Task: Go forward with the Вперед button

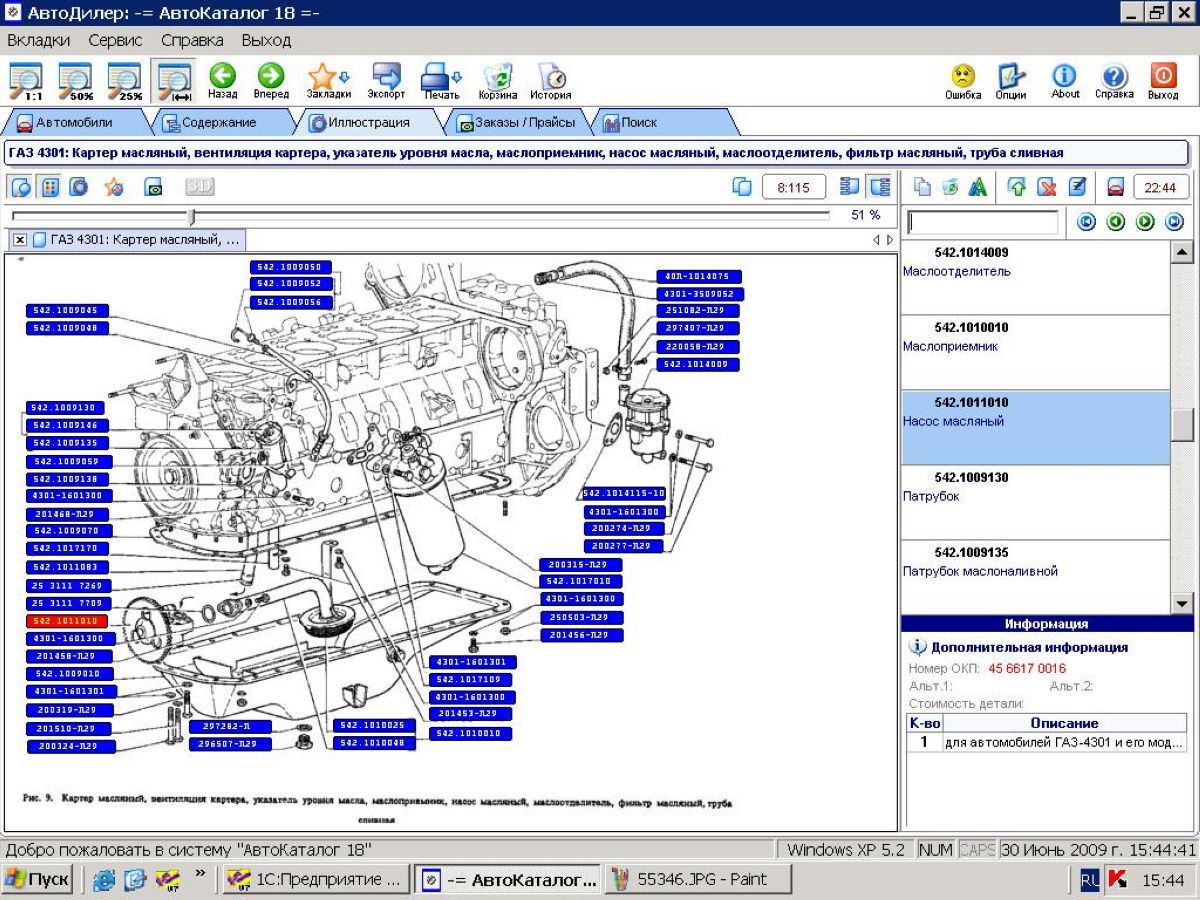Action: pos(271,81)
